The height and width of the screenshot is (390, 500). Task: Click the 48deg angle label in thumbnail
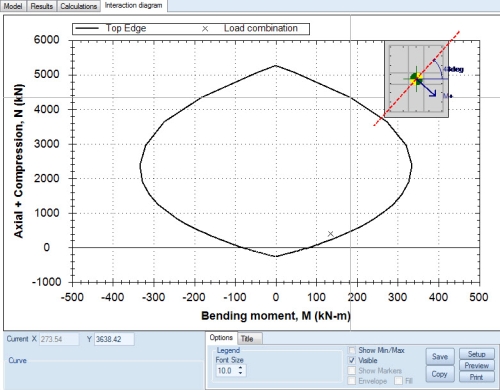coord(453,69)
